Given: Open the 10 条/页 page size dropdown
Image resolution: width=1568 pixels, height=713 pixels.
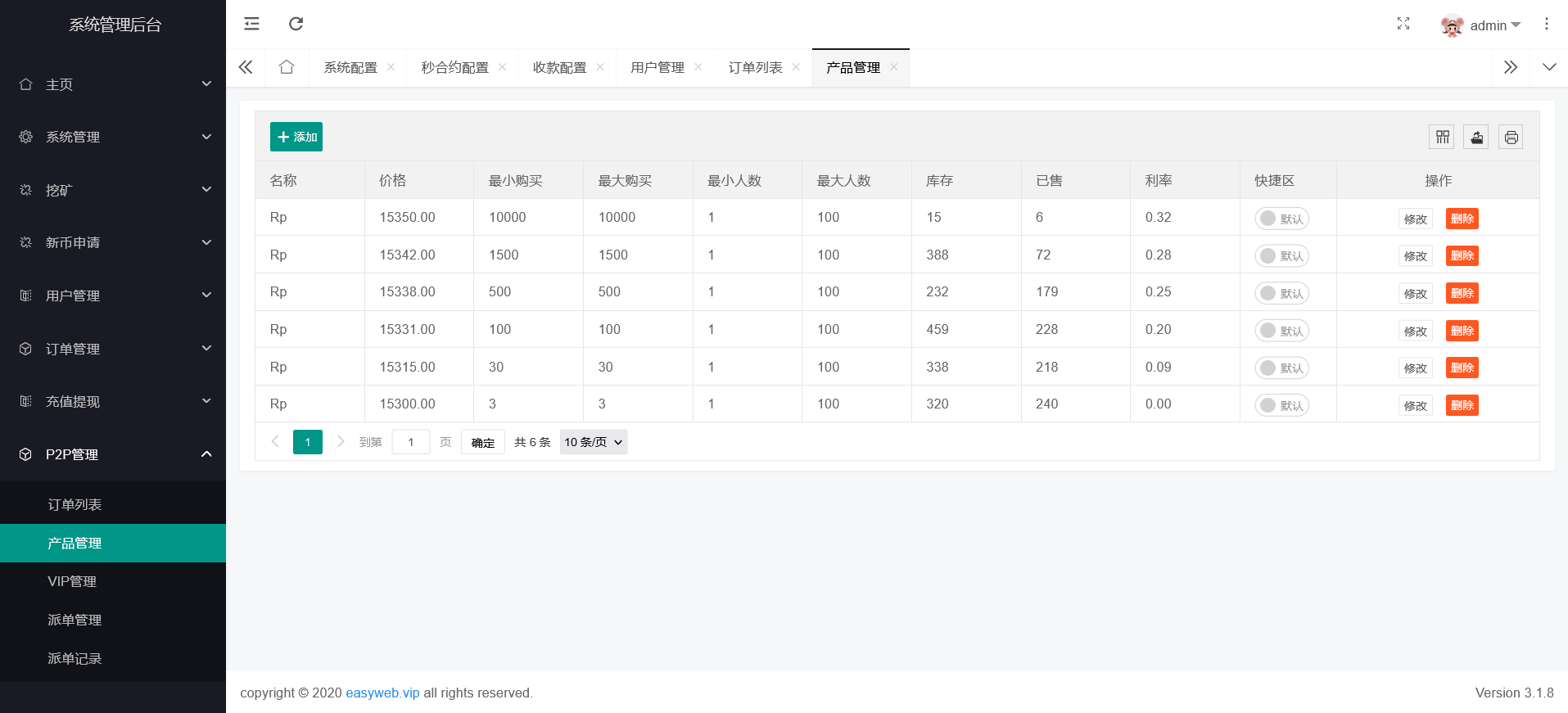Looking at the screenshot, I should coord(593,442).
